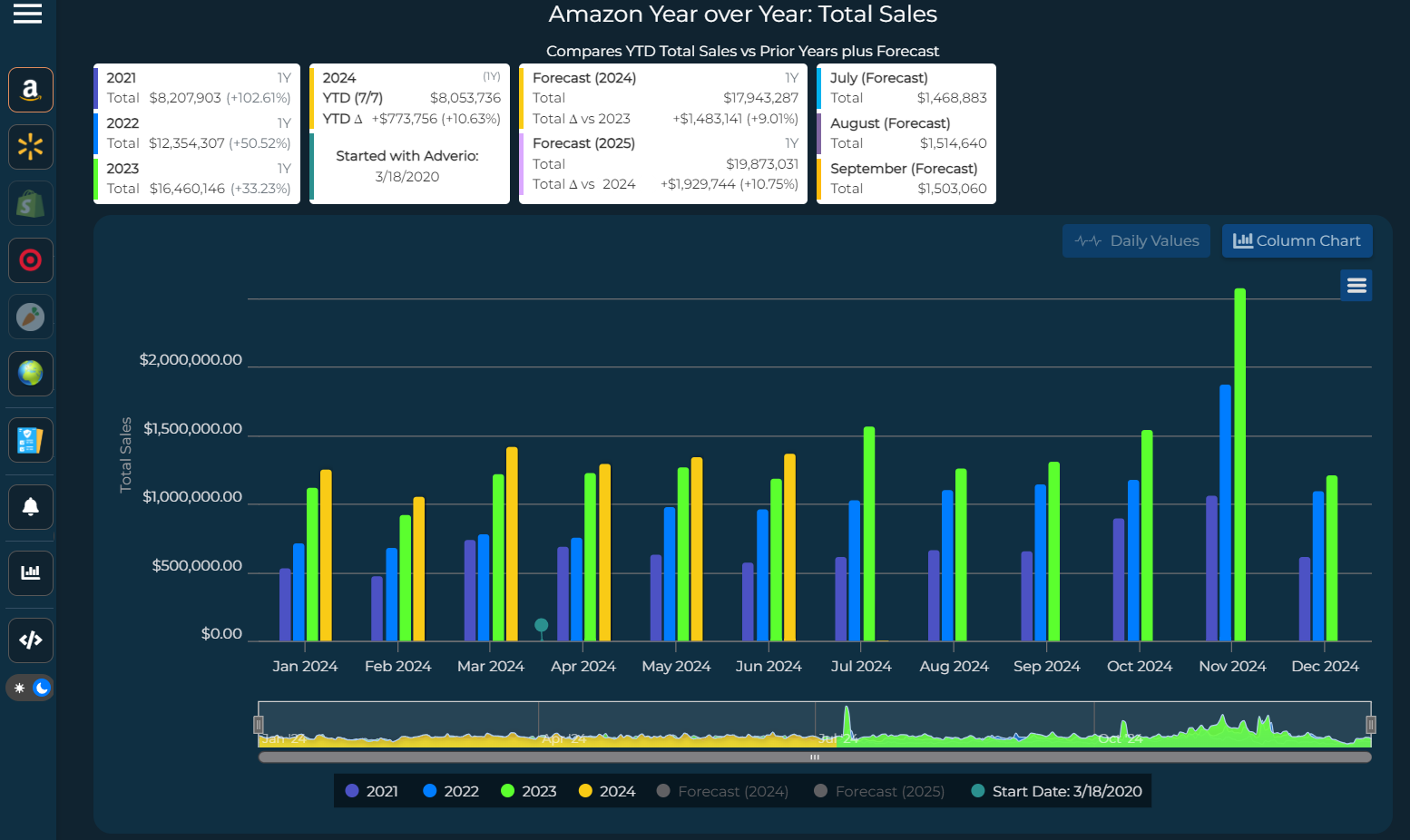Select the Target bullseye icon

tap(31, 260)
